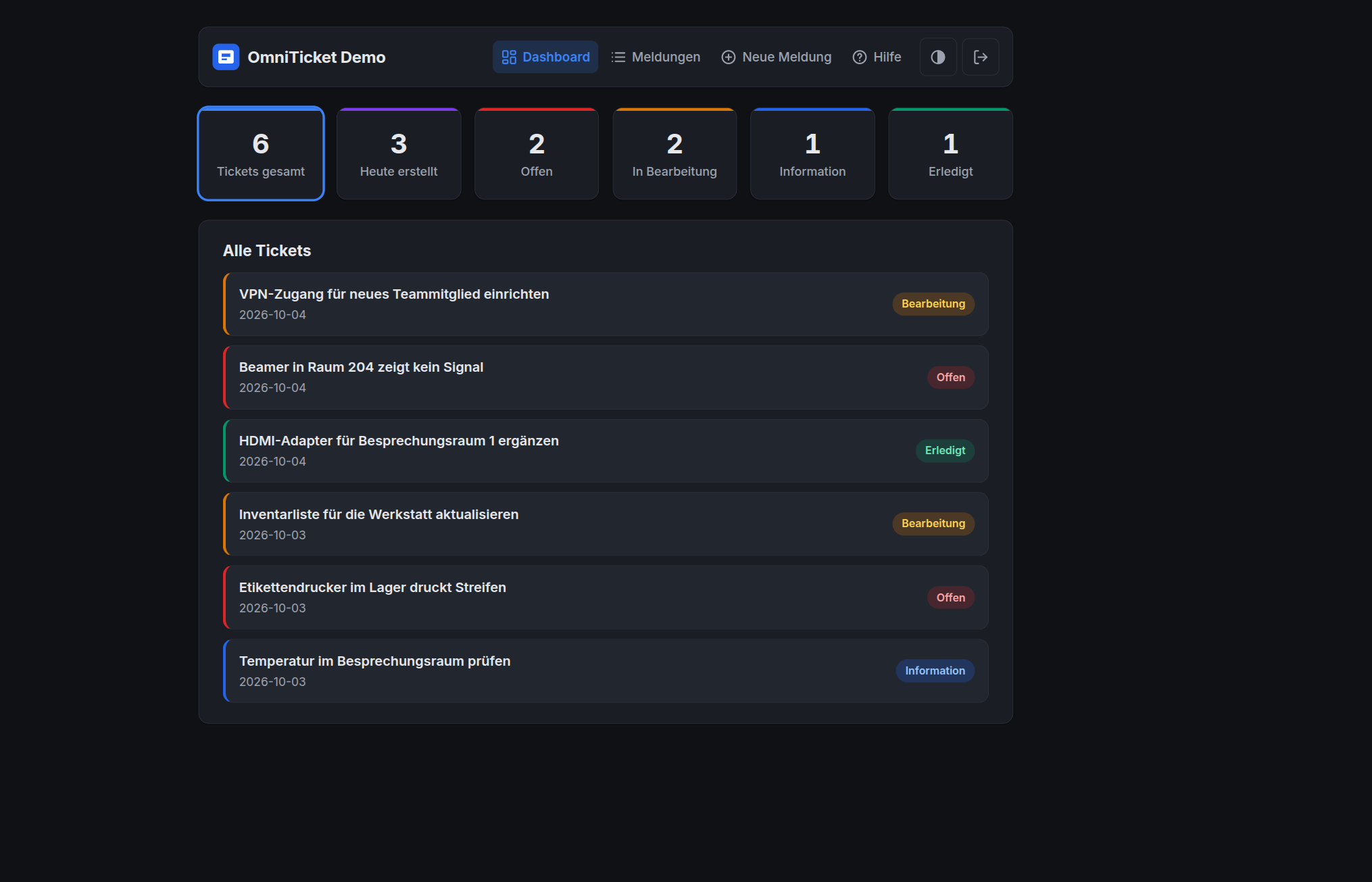Click Offen badge on Etikettendrucker ticket
This screenshot has width=1372, height=882.
(x=950, y=597)
